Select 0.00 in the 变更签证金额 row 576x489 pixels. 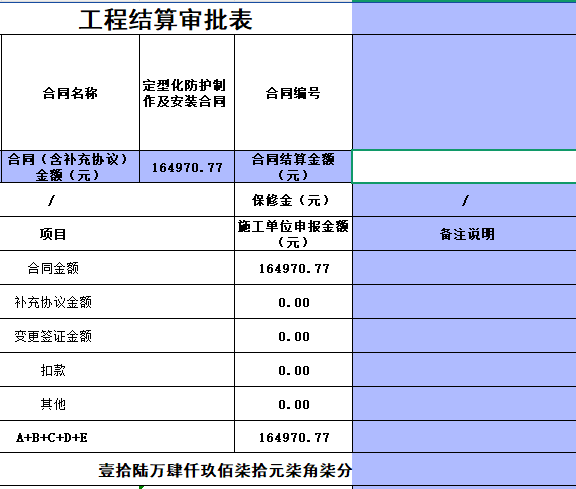pos(293,336)
